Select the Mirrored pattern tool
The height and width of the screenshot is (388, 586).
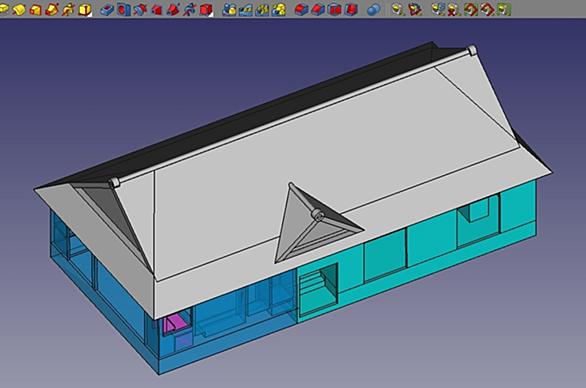pyautogui.click(x=229, y=9)
